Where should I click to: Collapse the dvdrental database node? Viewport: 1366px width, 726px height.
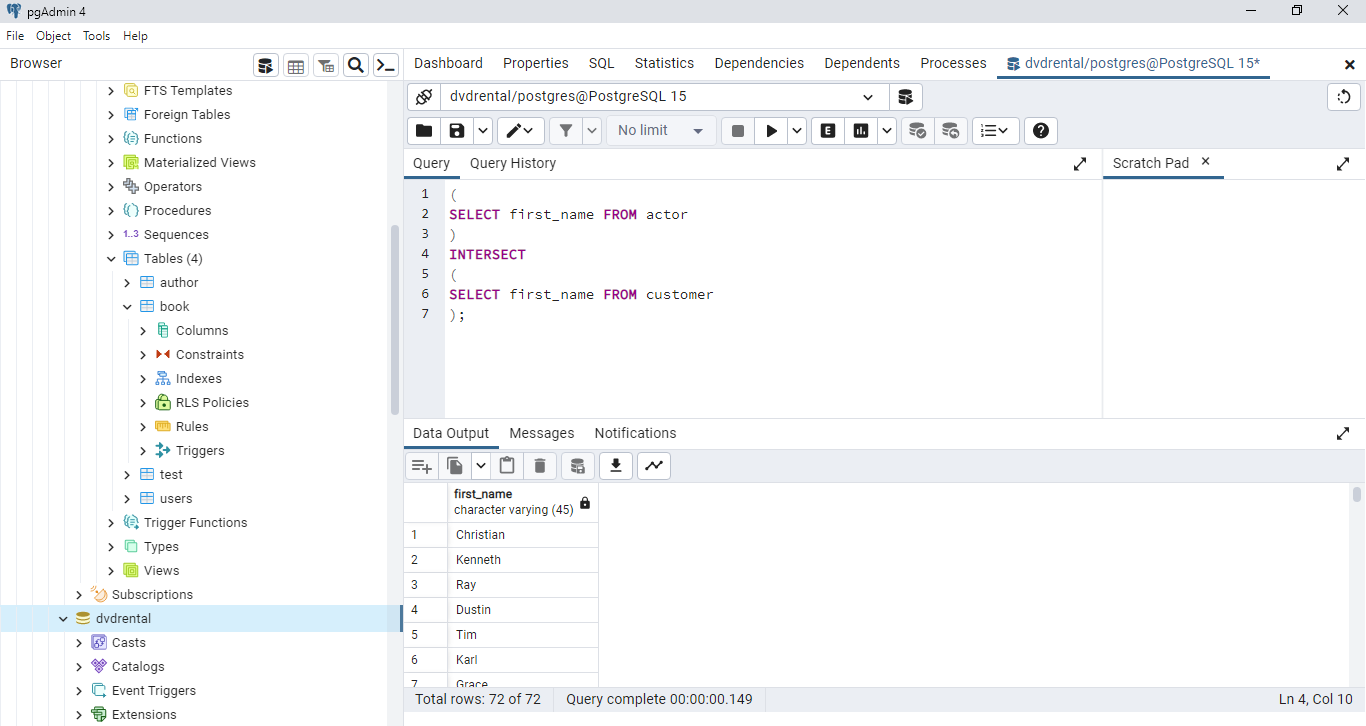pyautogui.click(x=63, y=619)
